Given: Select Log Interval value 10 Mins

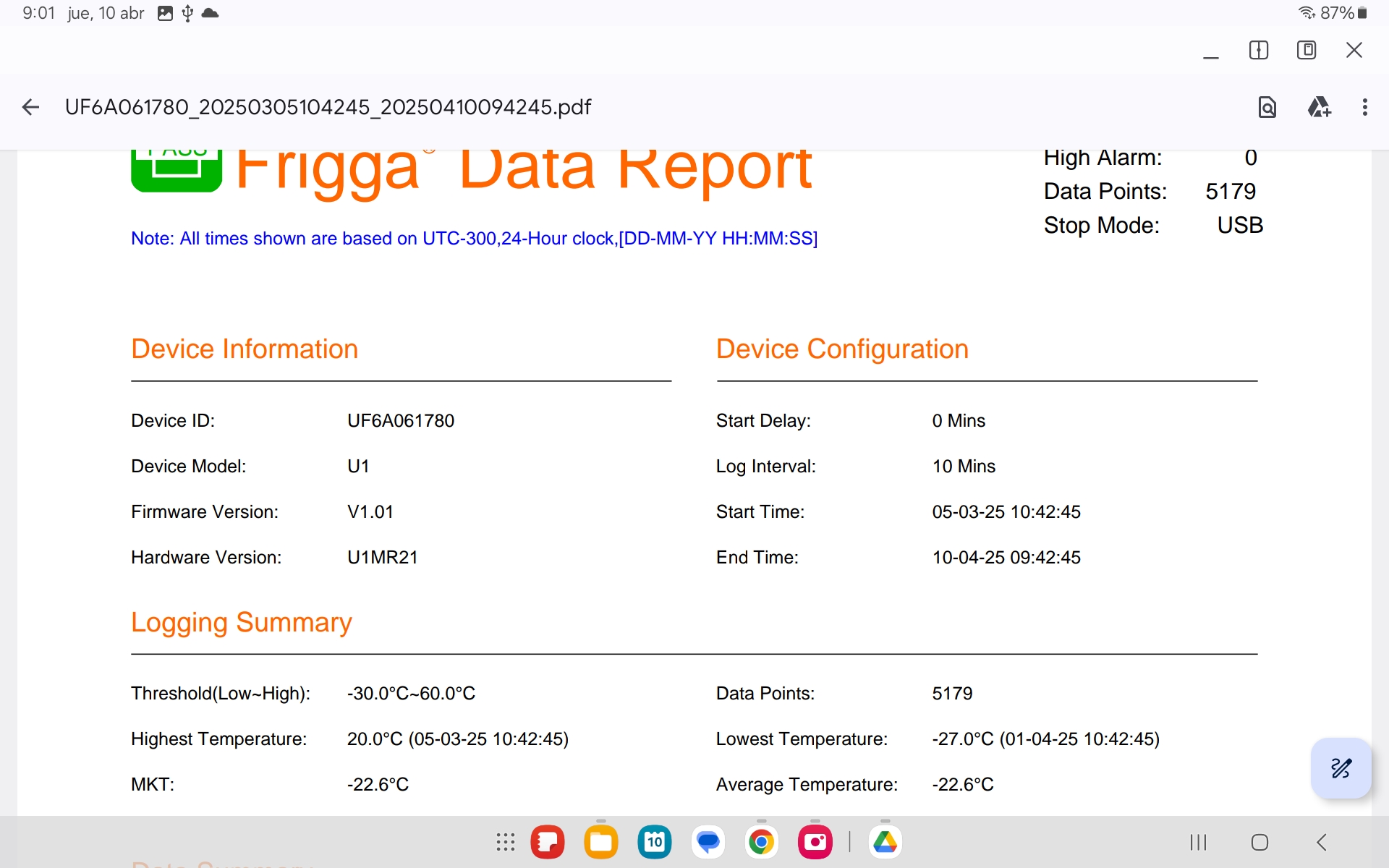Looking at the screenshot, I should coord(964,467).
